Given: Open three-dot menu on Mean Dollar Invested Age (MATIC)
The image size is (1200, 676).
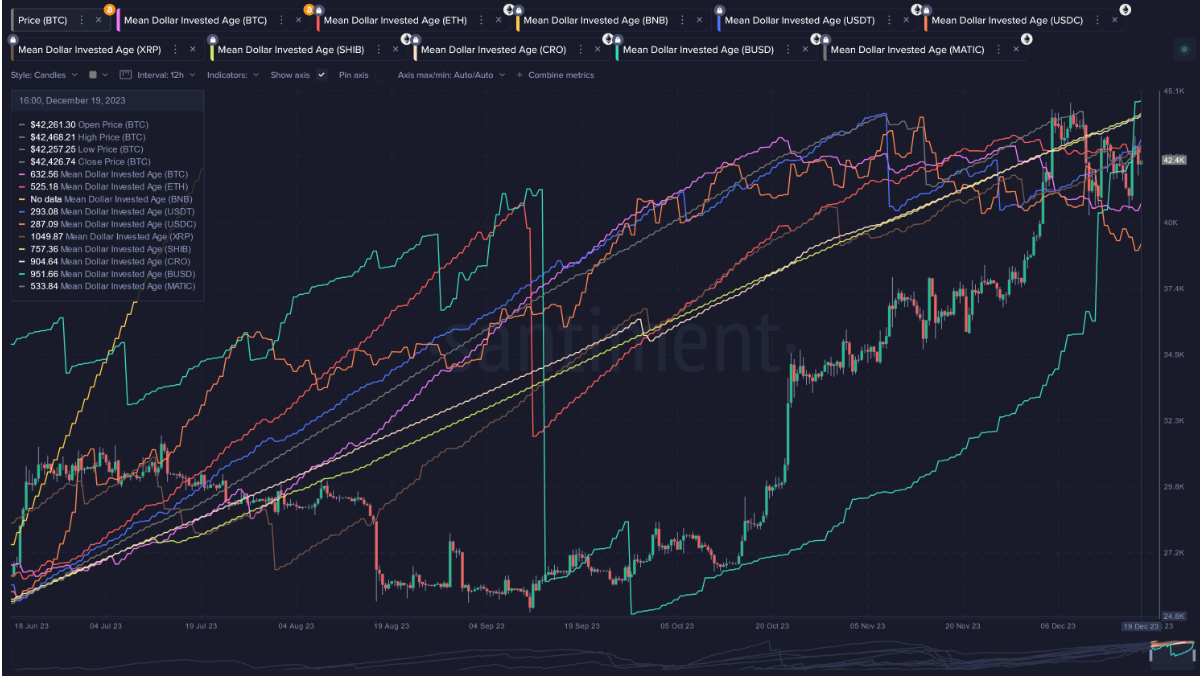Looking at the screenshot, I should click(998, 50).
